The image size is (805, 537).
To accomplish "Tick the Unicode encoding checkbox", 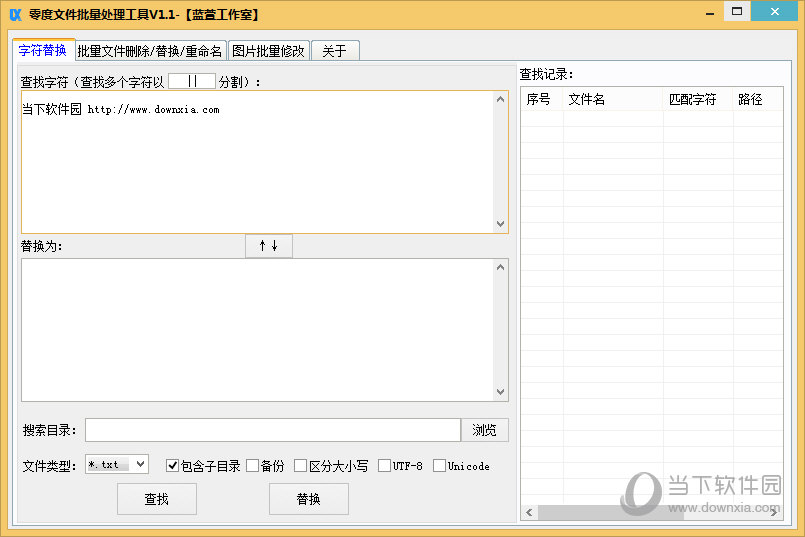I will (x=440, y=466).
